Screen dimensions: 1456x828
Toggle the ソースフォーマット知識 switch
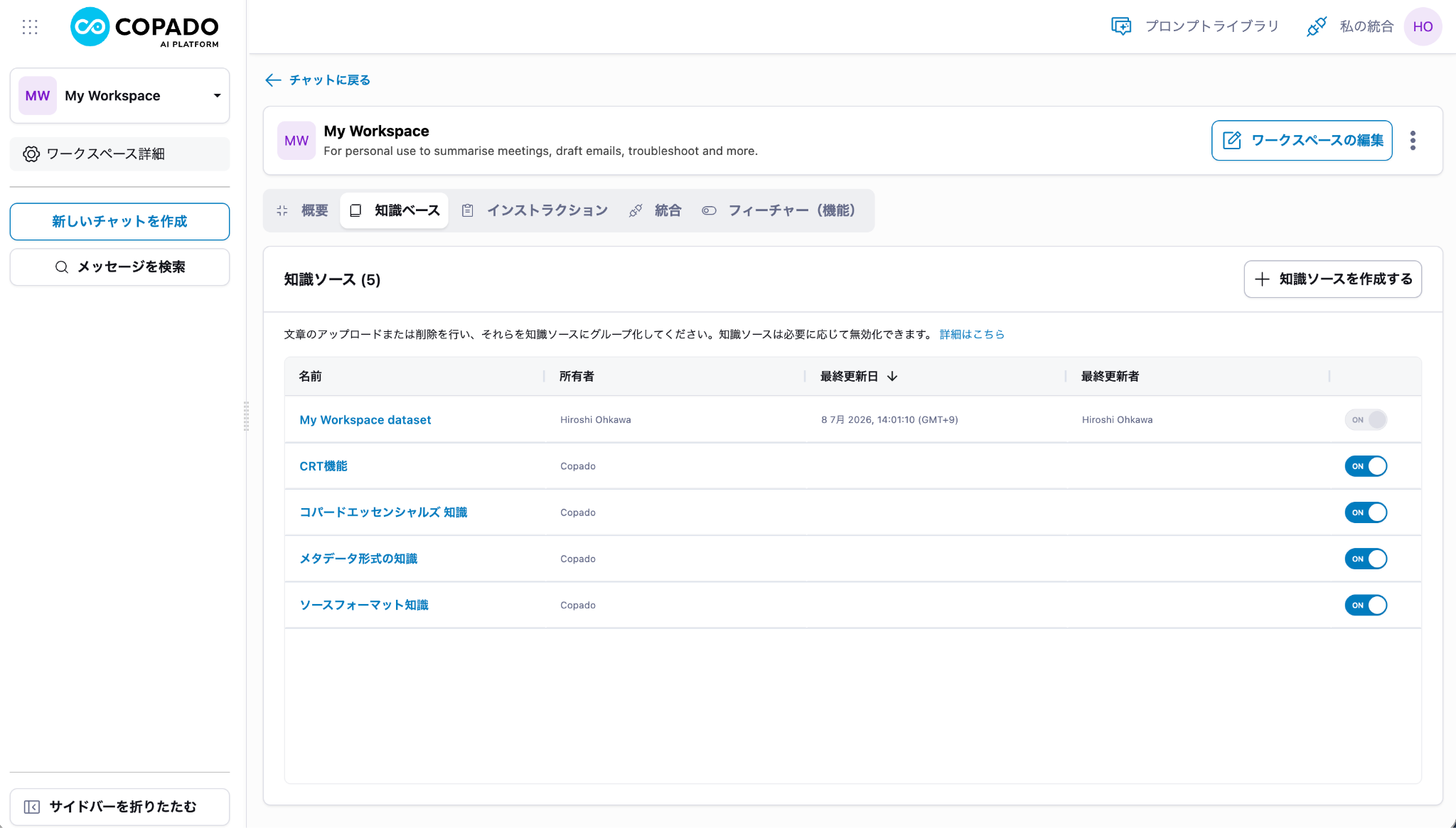tap(1366, 605)
